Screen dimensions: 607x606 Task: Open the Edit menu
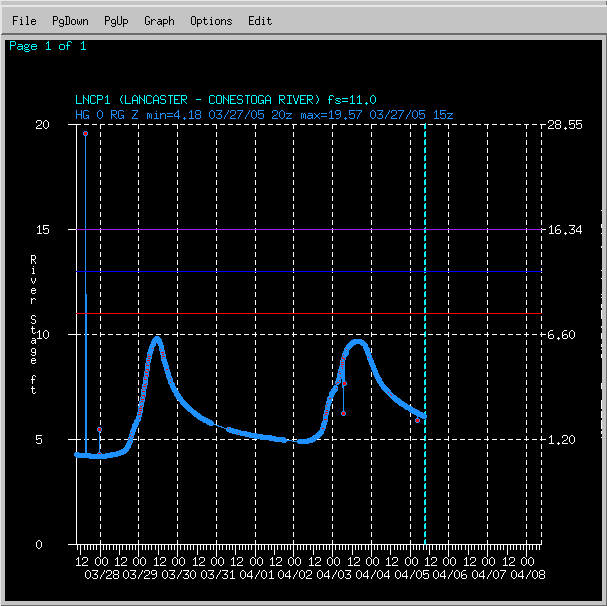260,21
